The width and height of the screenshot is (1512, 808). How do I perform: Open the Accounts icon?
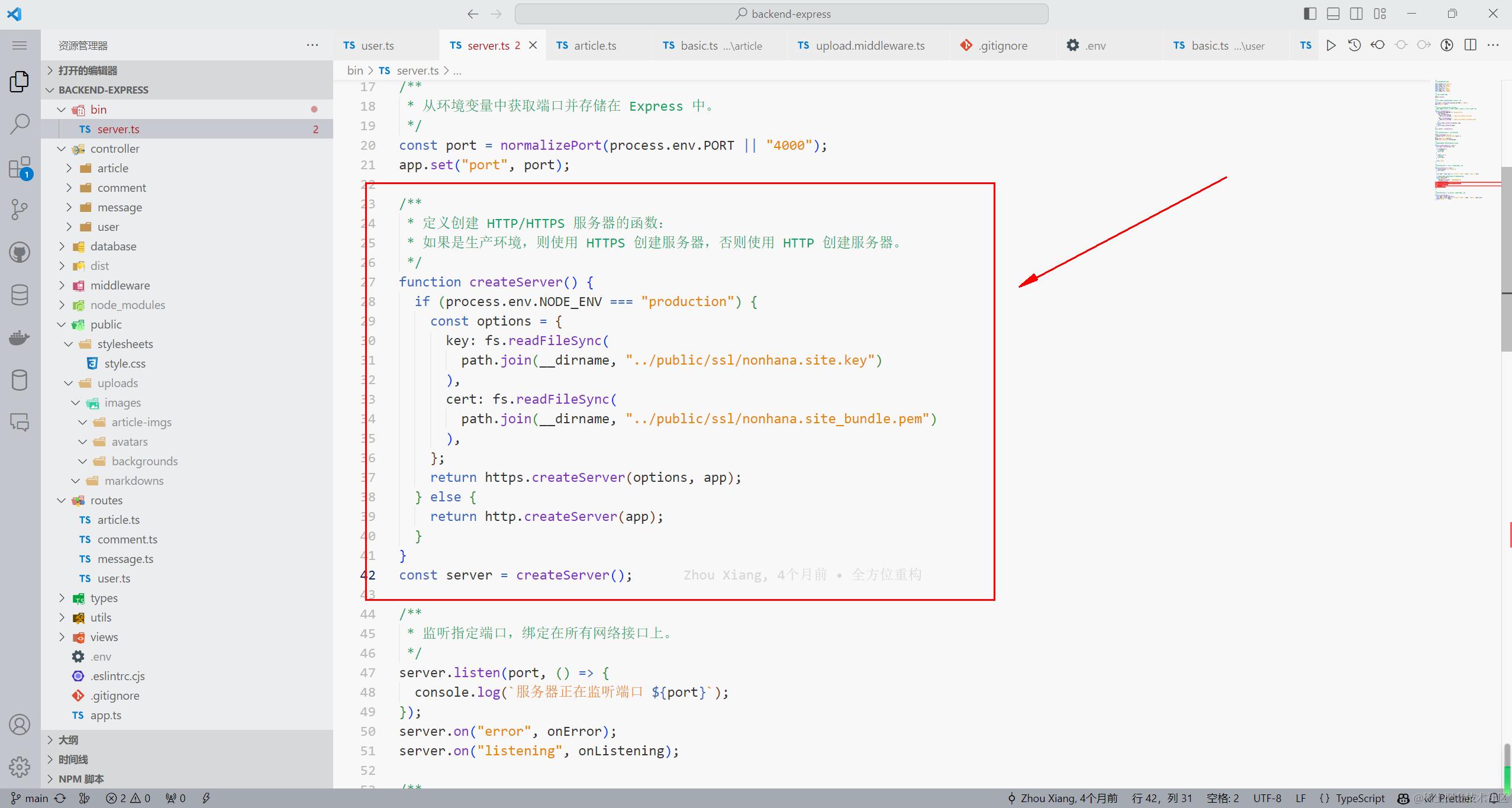click(20, 725)
